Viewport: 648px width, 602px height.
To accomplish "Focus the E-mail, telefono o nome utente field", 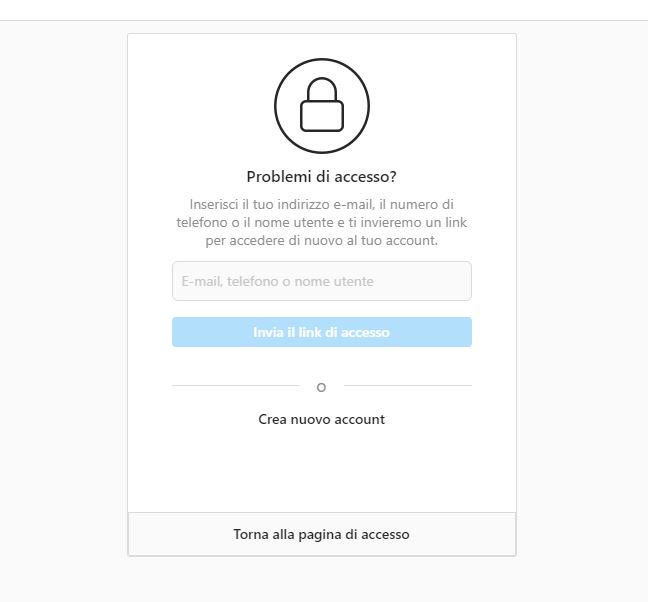I will pos(322,281).
